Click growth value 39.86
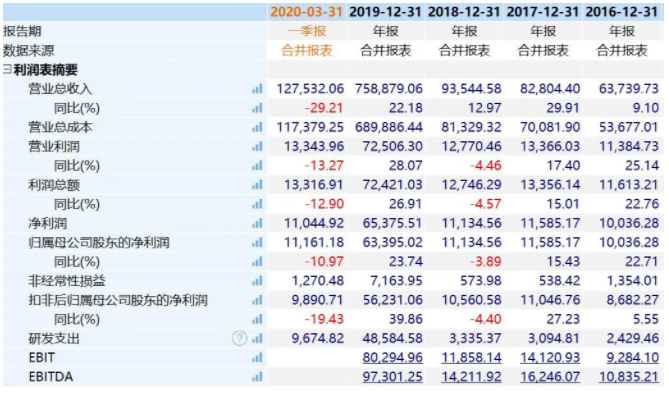The width and height of the screenshot is (669, 397). (406, 319)
